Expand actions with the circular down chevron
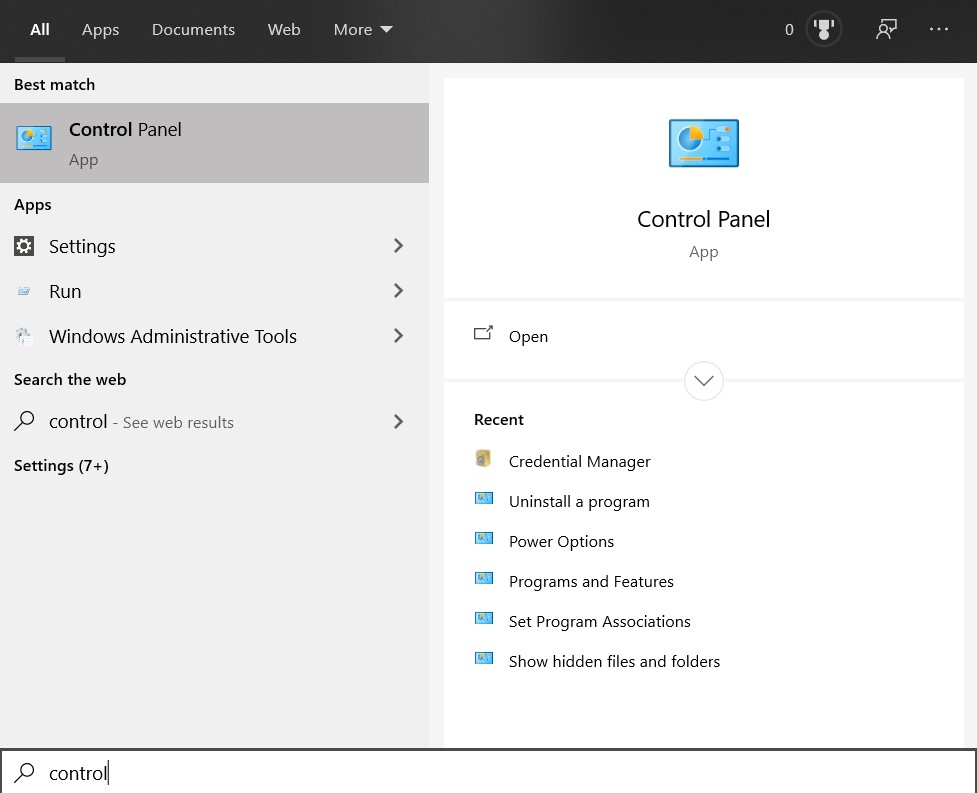The image size is (977, 793). point(704,381)
